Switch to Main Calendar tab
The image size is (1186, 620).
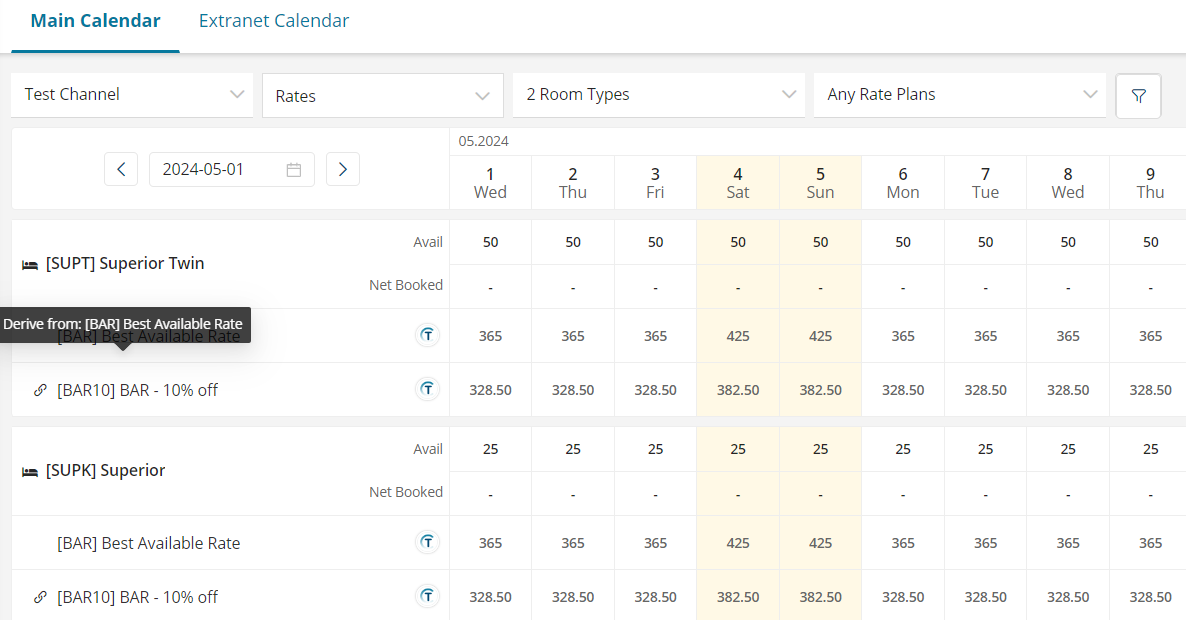tap(95, 20)
